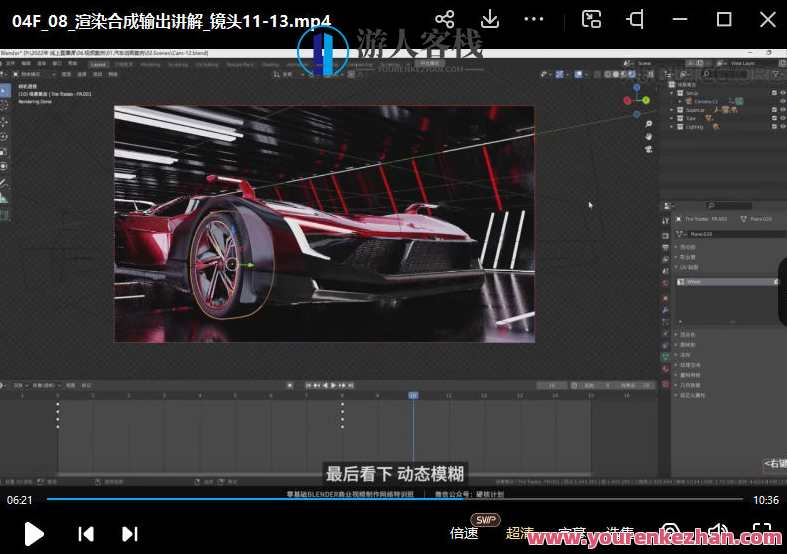787x554 pixels.
Task: Open the 渲染 menu in Blender
Action: coord(42,64)
